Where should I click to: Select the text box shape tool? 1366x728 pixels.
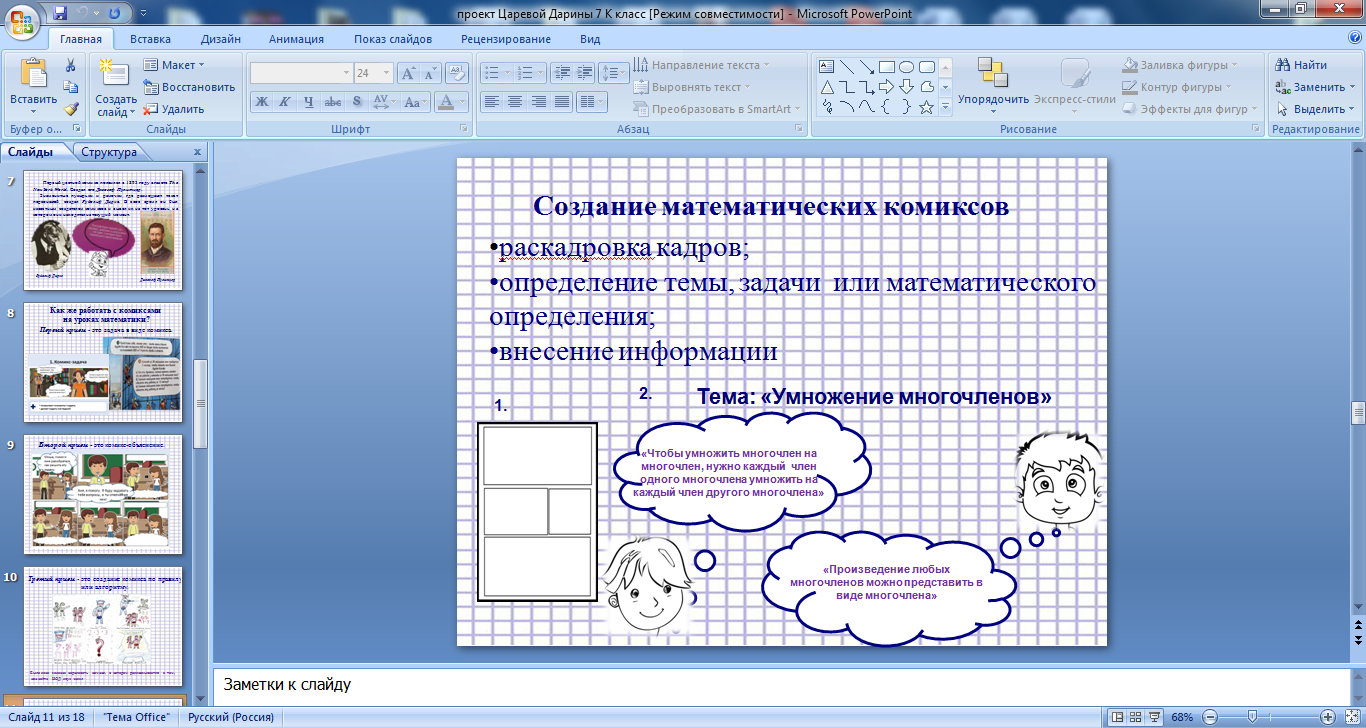pyautogui.click(x=827, y=67)
